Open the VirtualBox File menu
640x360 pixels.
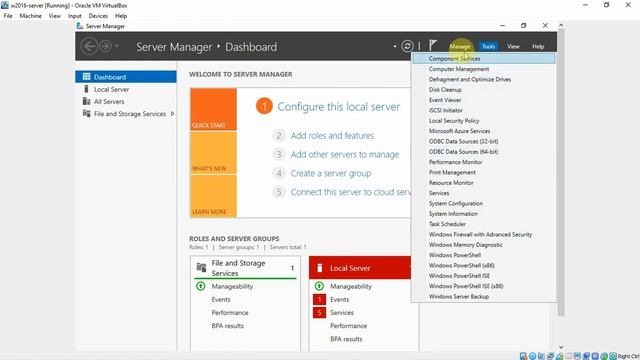pyautogui.click(x=8, y=16)
